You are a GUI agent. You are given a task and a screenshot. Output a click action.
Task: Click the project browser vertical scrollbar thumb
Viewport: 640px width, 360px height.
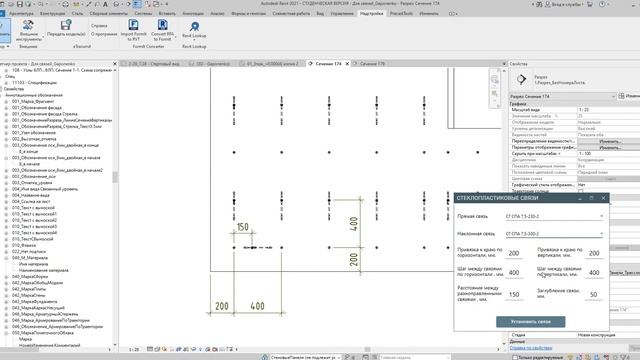115,177
